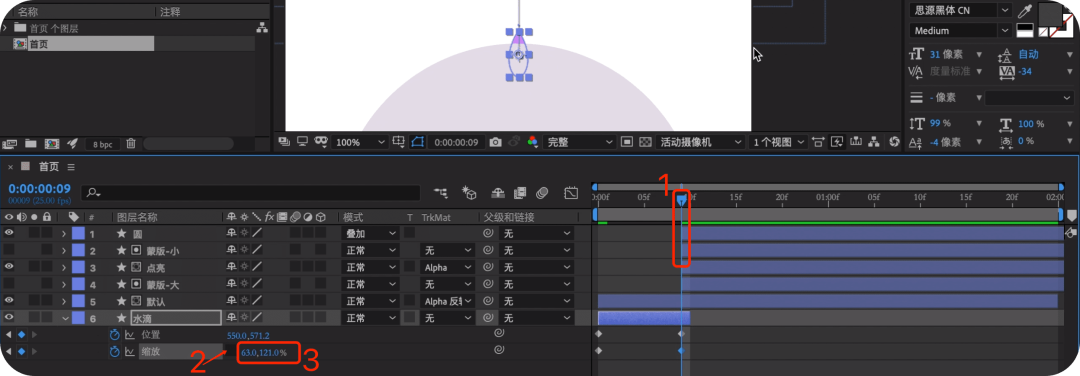Viewport: 1080px width, 376px height.
Task: Create new folder in project panel
Action: pyautogui.click(x=30, y=144)
